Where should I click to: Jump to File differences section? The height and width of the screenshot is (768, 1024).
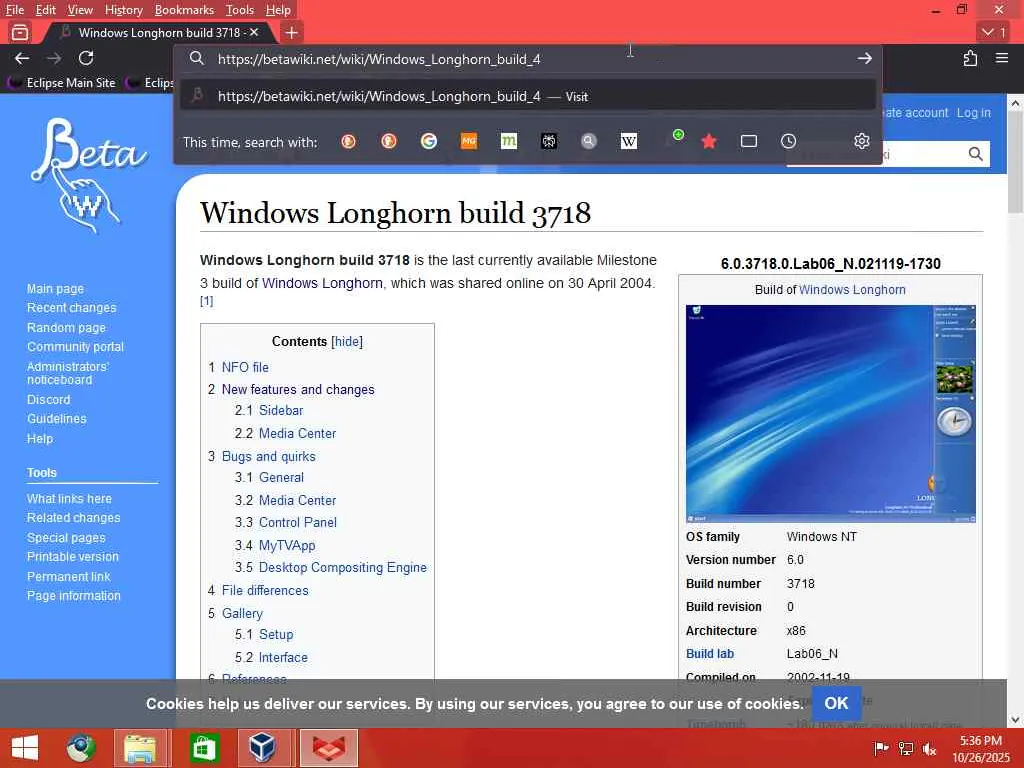(264, 590)
